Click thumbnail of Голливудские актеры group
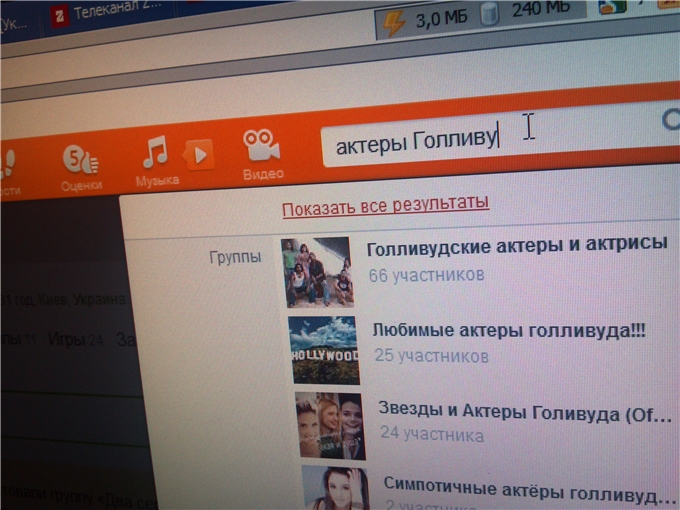The image size is (680, 510). pyautogui.click(x=317, y=272)
